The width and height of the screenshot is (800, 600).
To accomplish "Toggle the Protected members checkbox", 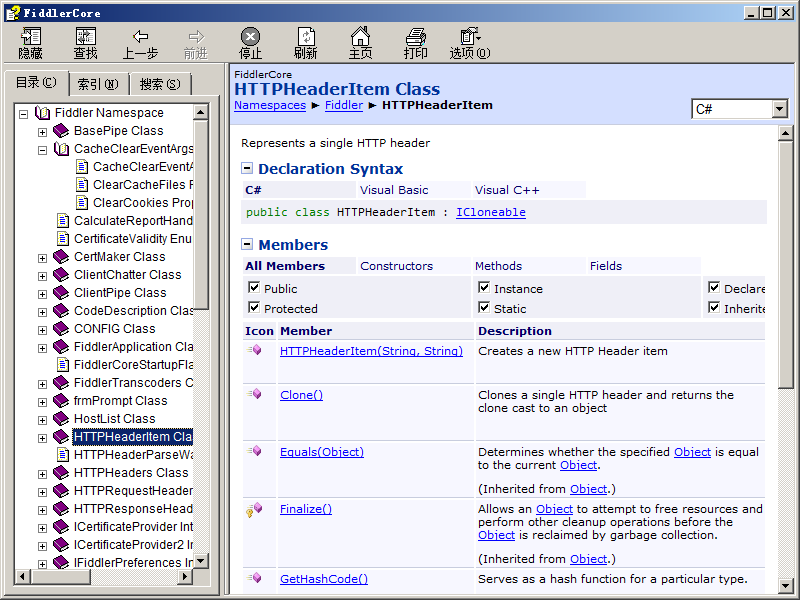I will [254, 308].
